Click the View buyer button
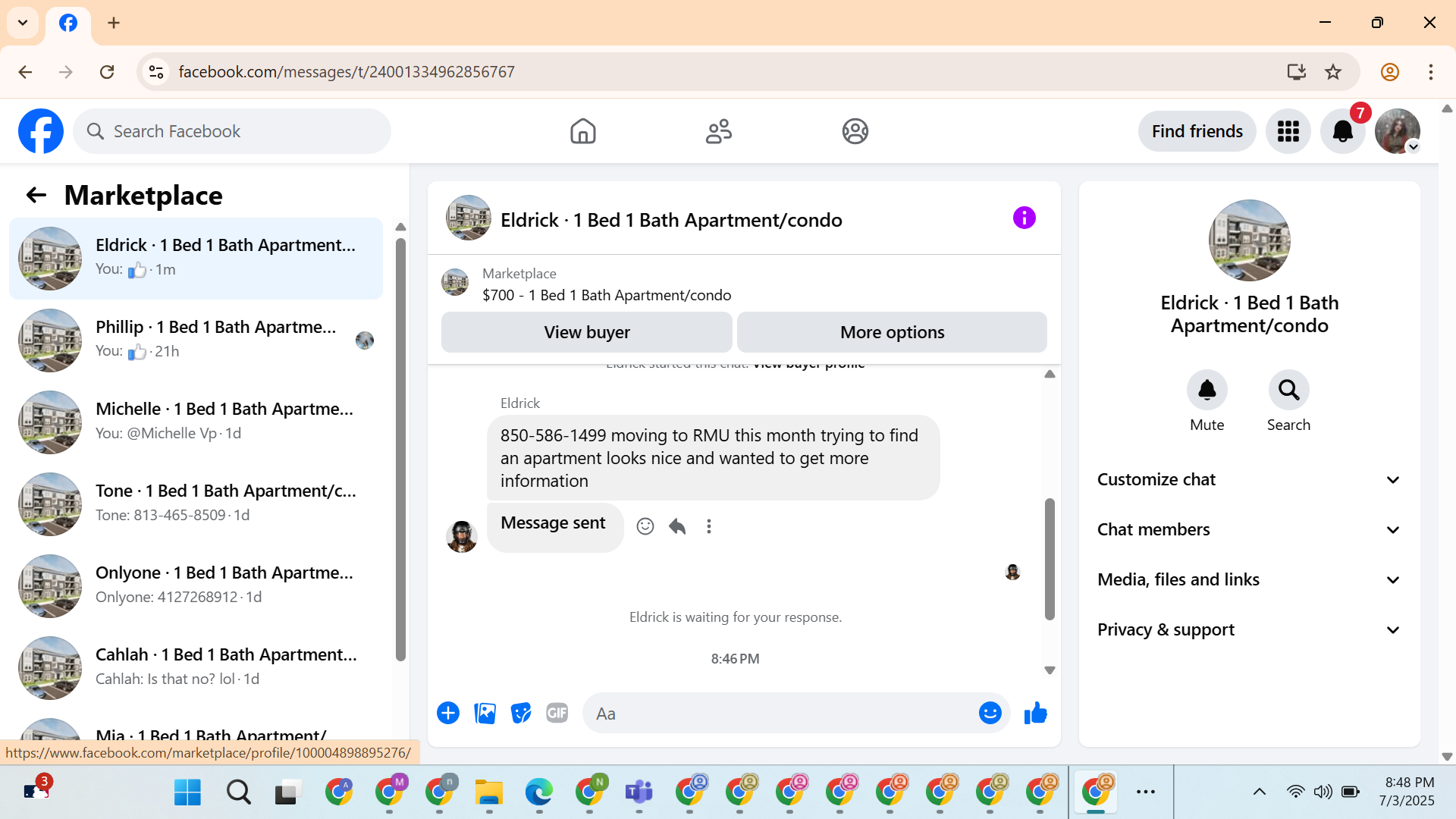The height and width of the screenshot is (819, 1456). pos(586,332)
